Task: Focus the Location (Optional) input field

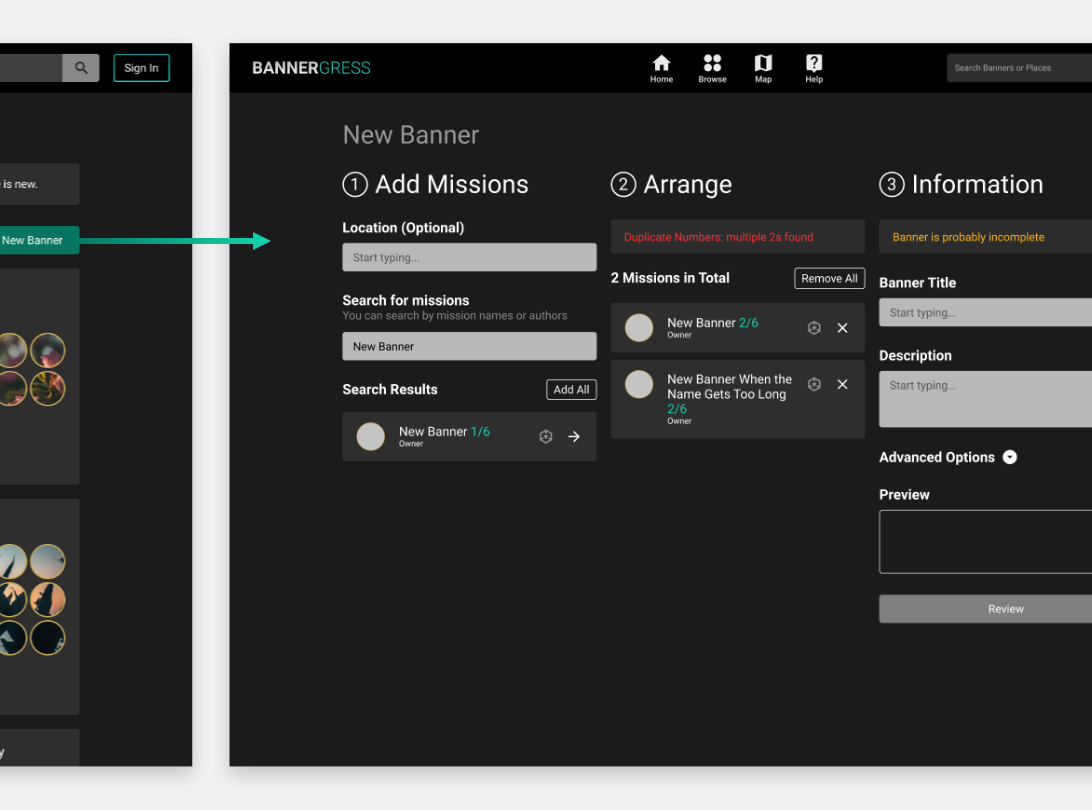Action: tap(469, 258)
